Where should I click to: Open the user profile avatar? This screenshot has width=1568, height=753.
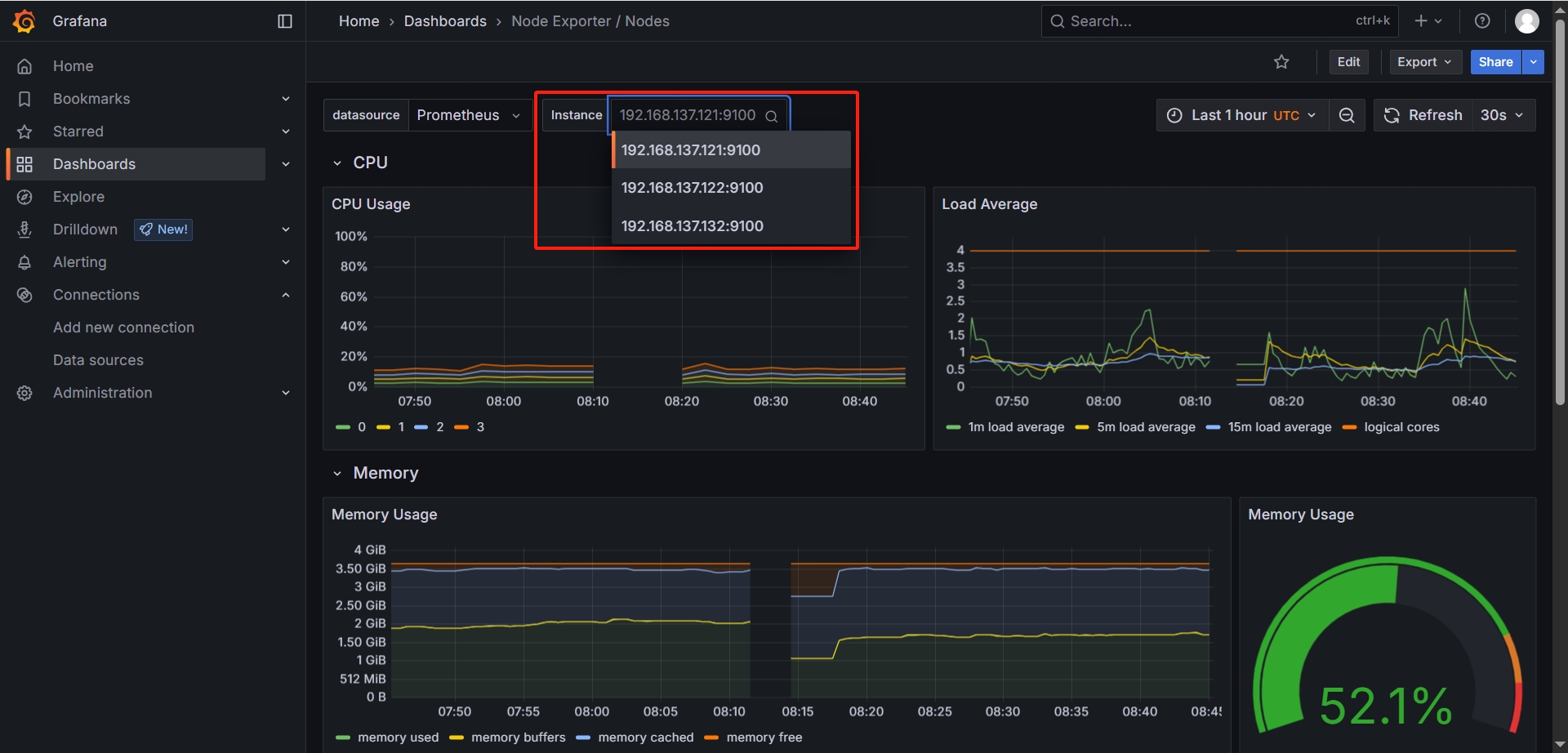pyautogui.click(x=1526, y=21)
